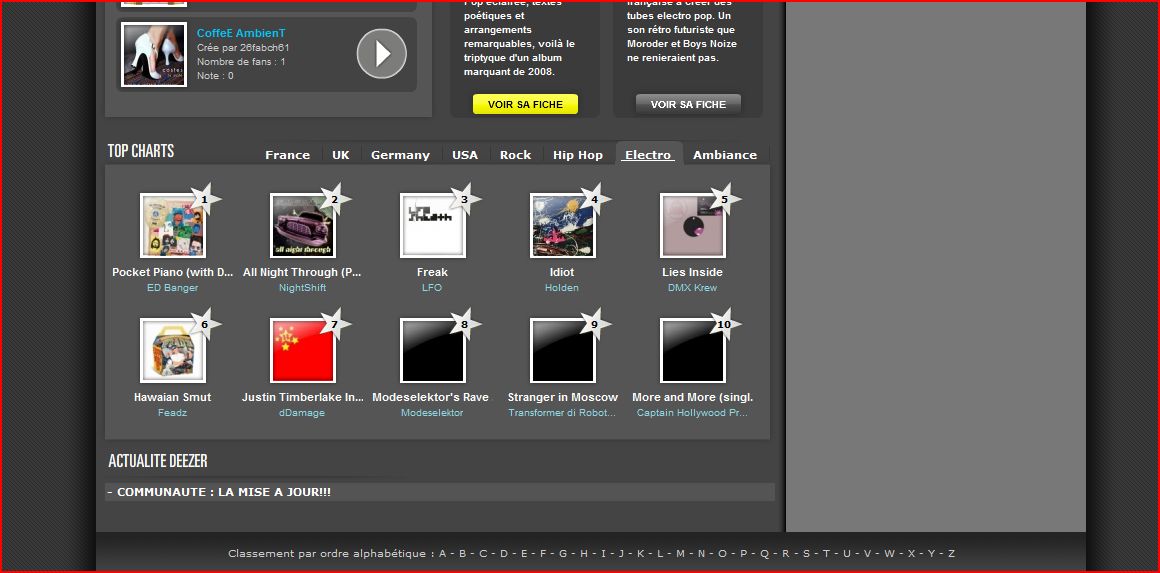Click "Nombre de fans : 1" text

coord(241,61)
